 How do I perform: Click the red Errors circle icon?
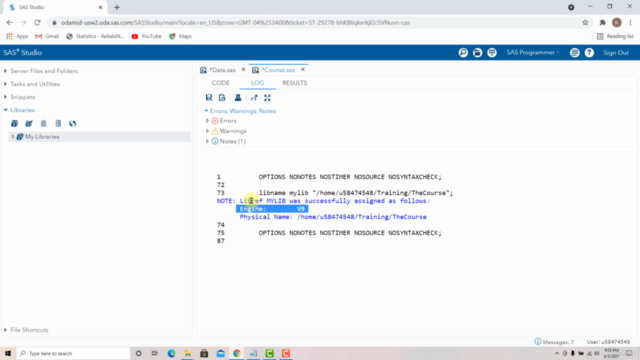pos(215,121)
